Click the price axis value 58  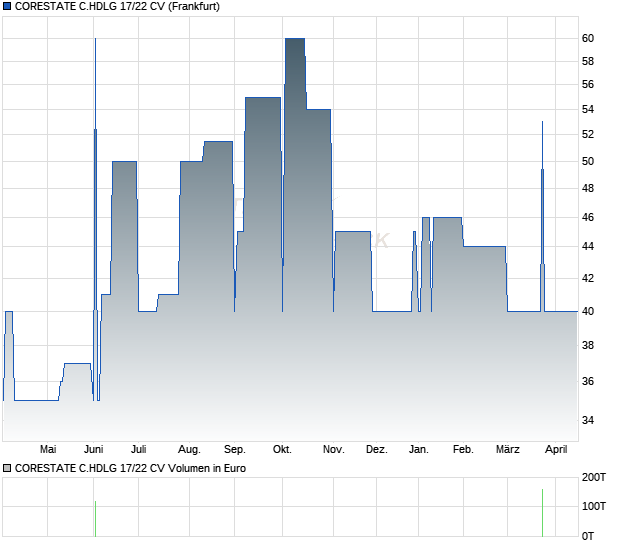(x=588, y=61)
